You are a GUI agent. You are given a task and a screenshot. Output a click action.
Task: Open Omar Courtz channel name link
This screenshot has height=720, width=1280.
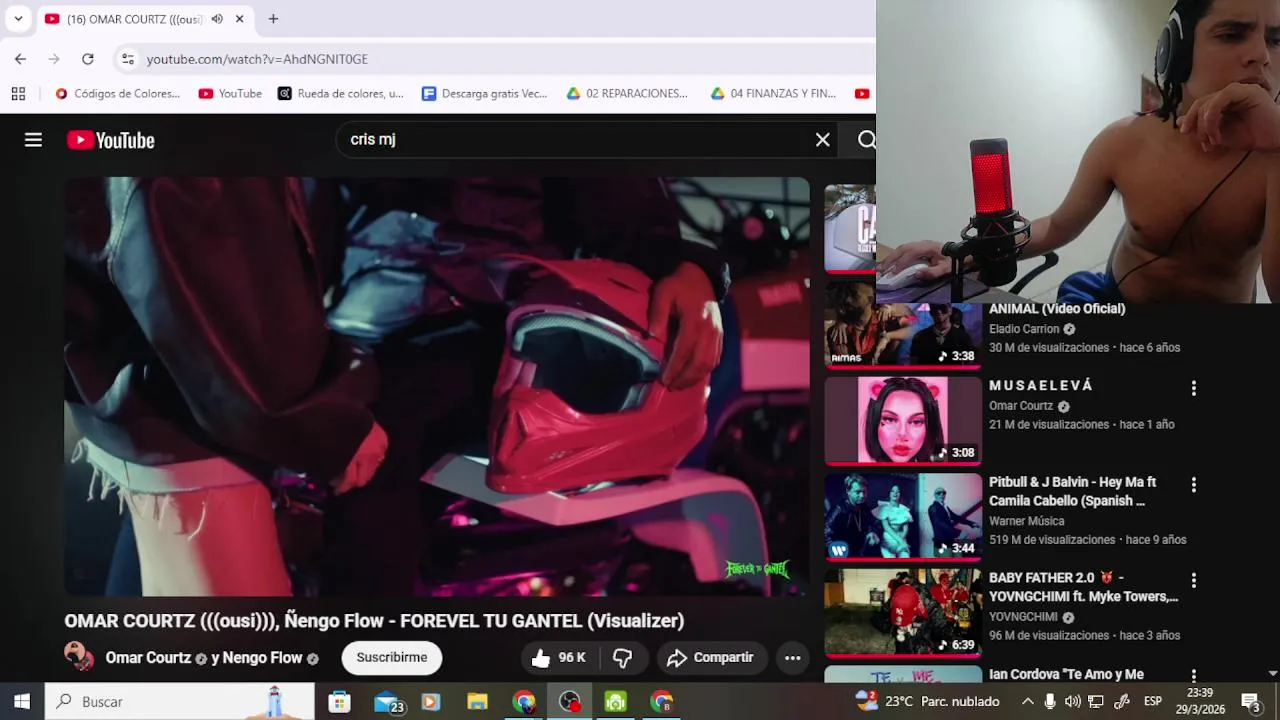click(148, 658)
